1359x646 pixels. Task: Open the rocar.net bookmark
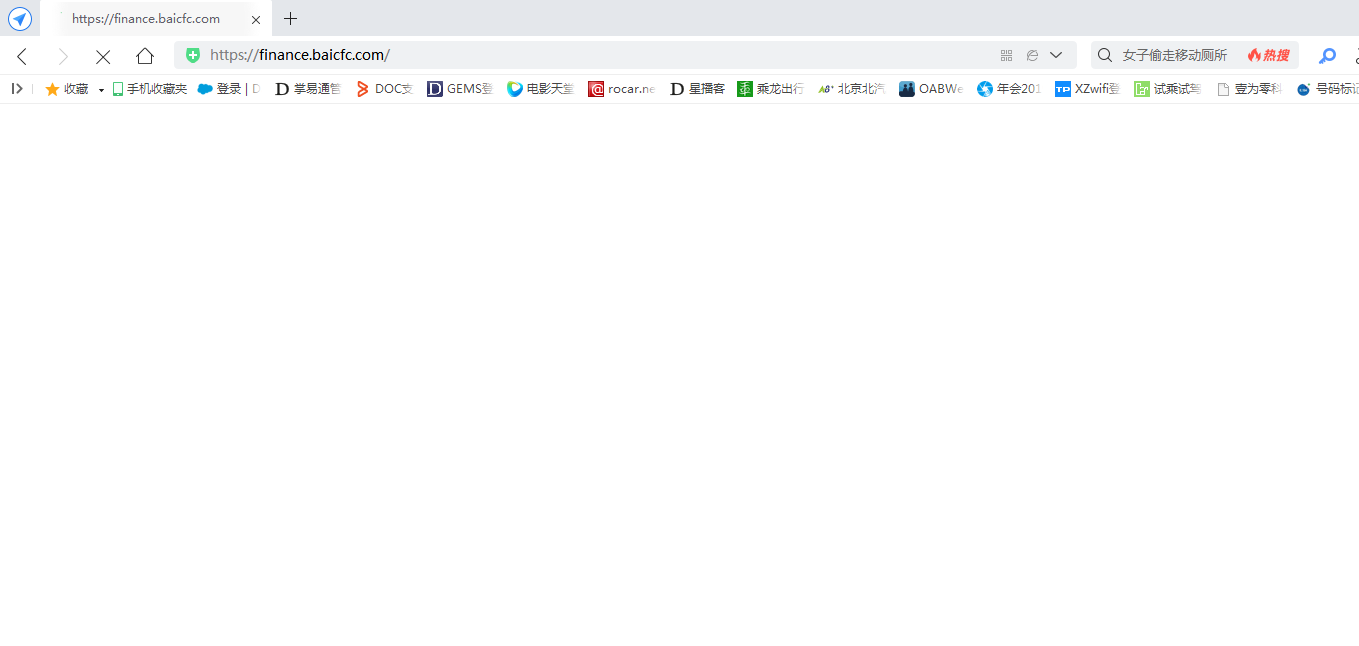(x=622, y=89)
